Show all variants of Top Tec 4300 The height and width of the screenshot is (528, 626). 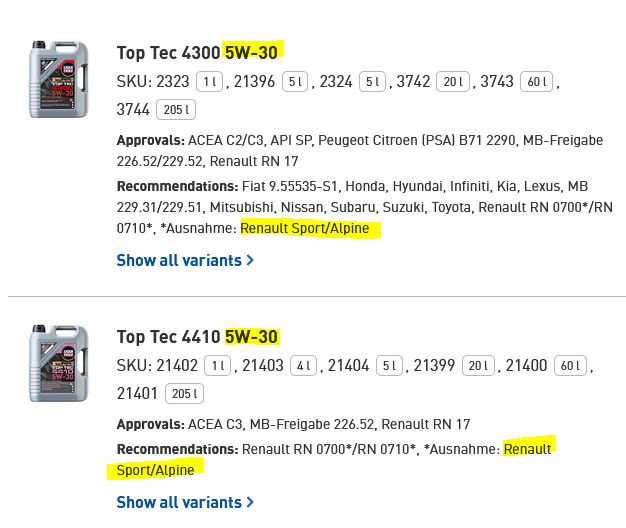click(x=179, y=260)
